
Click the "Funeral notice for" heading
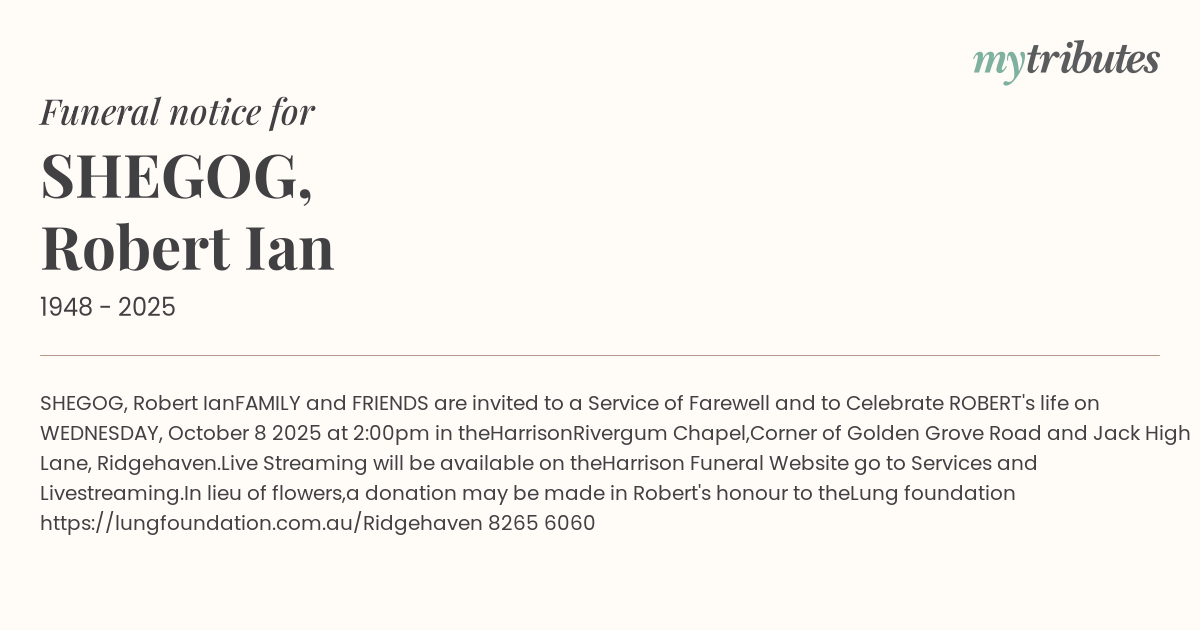point(178,112)
